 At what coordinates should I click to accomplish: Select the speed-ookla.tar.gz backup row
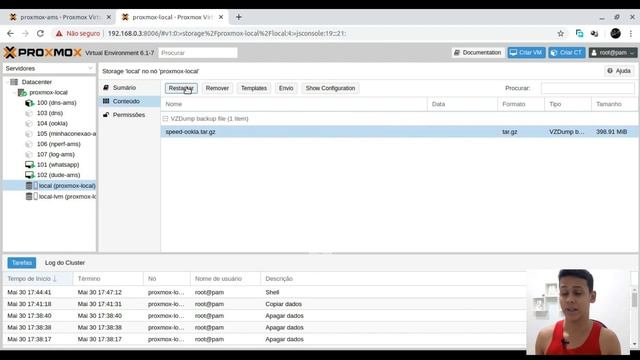pos(399,132)
